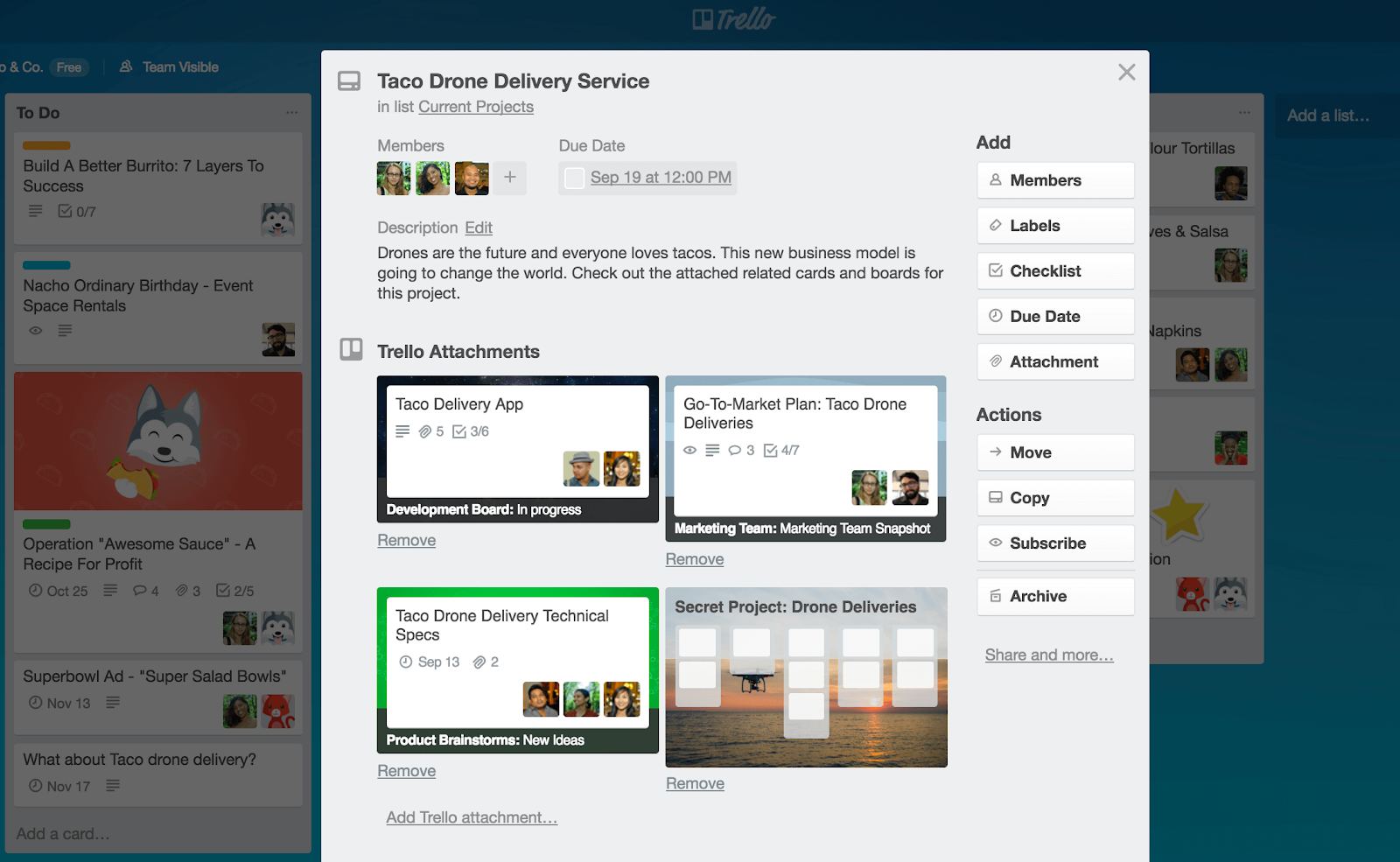Click the green label on Awesome Sauce card
Screen dimensions: 1400x862
(46, 524)
